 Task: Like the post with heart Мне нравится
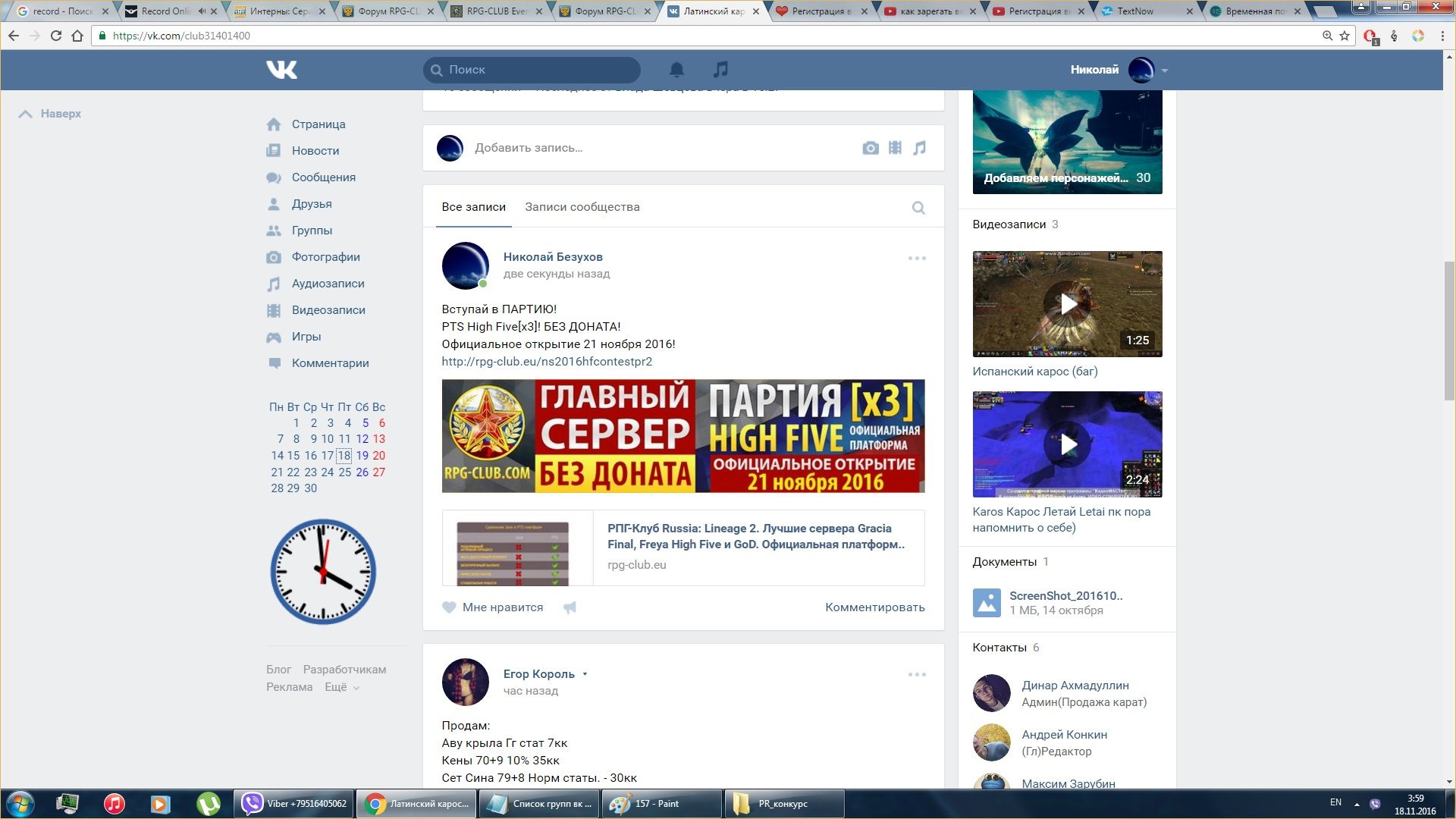(493, 607)
